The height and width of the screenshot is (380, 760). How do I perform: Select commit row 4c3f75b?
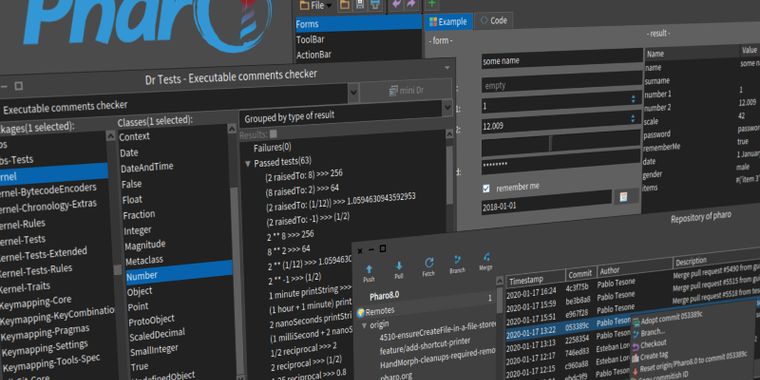click(578, 287)
